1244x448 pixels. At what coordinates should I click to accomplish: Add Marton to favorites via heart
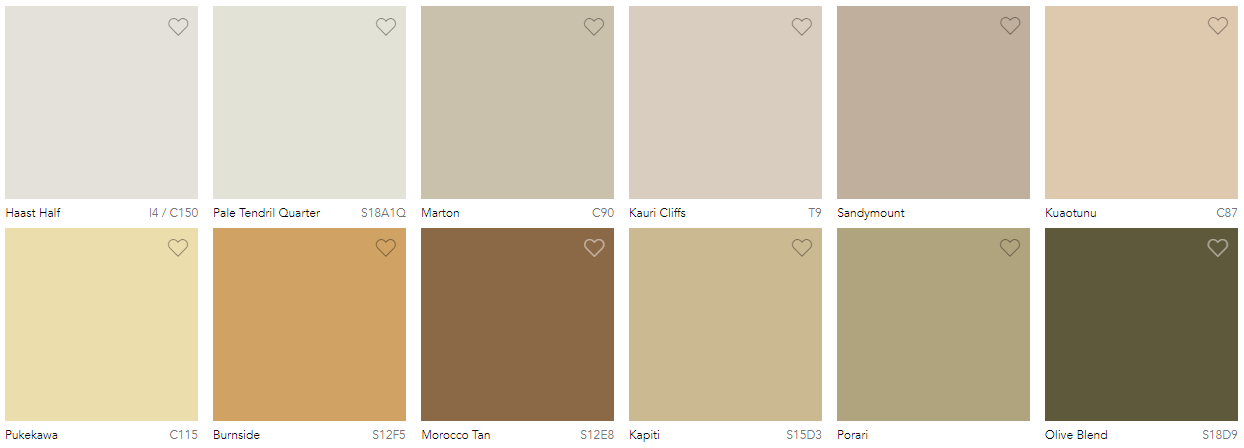(594, 27)
